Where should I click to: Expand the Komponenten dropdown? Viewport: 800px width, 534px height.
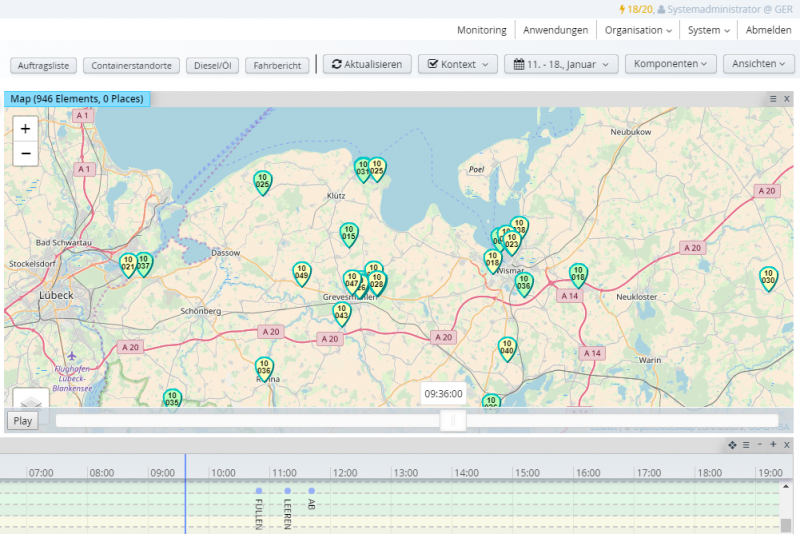(x=670, y=64)
